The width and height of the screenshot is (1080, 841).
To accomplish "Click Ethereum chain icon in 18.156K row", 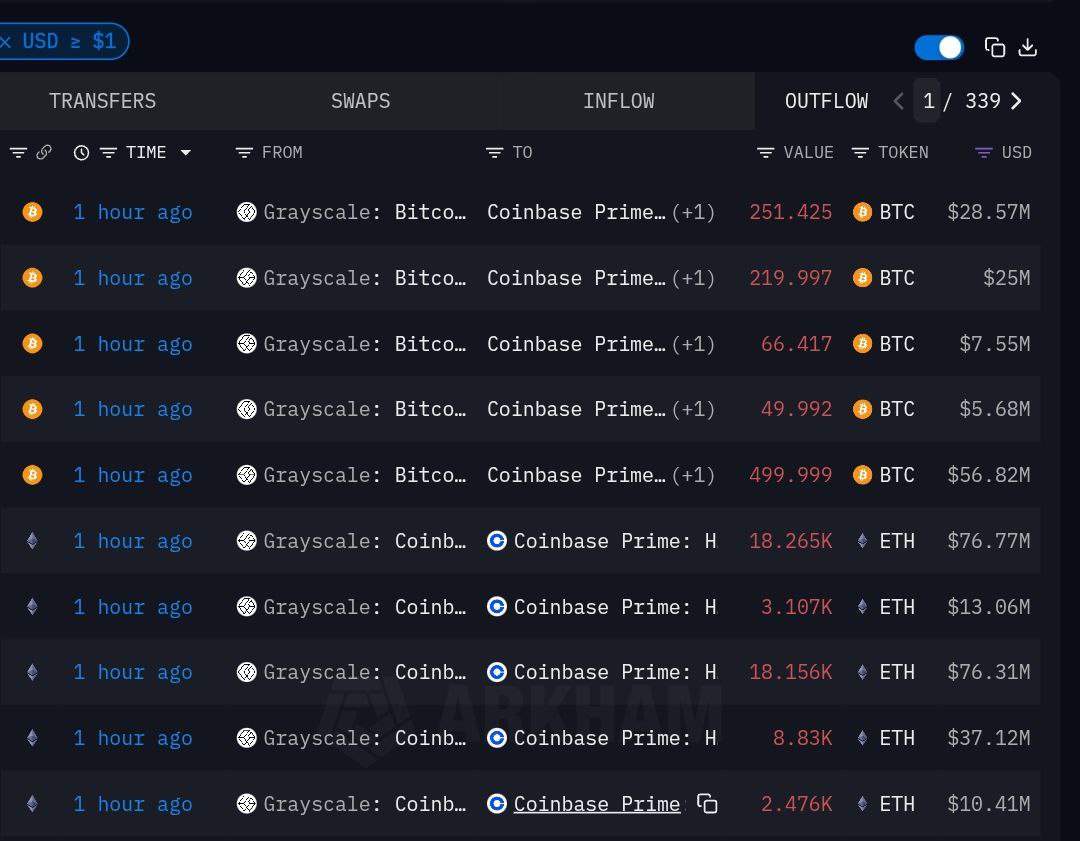I will click(32, 672).
